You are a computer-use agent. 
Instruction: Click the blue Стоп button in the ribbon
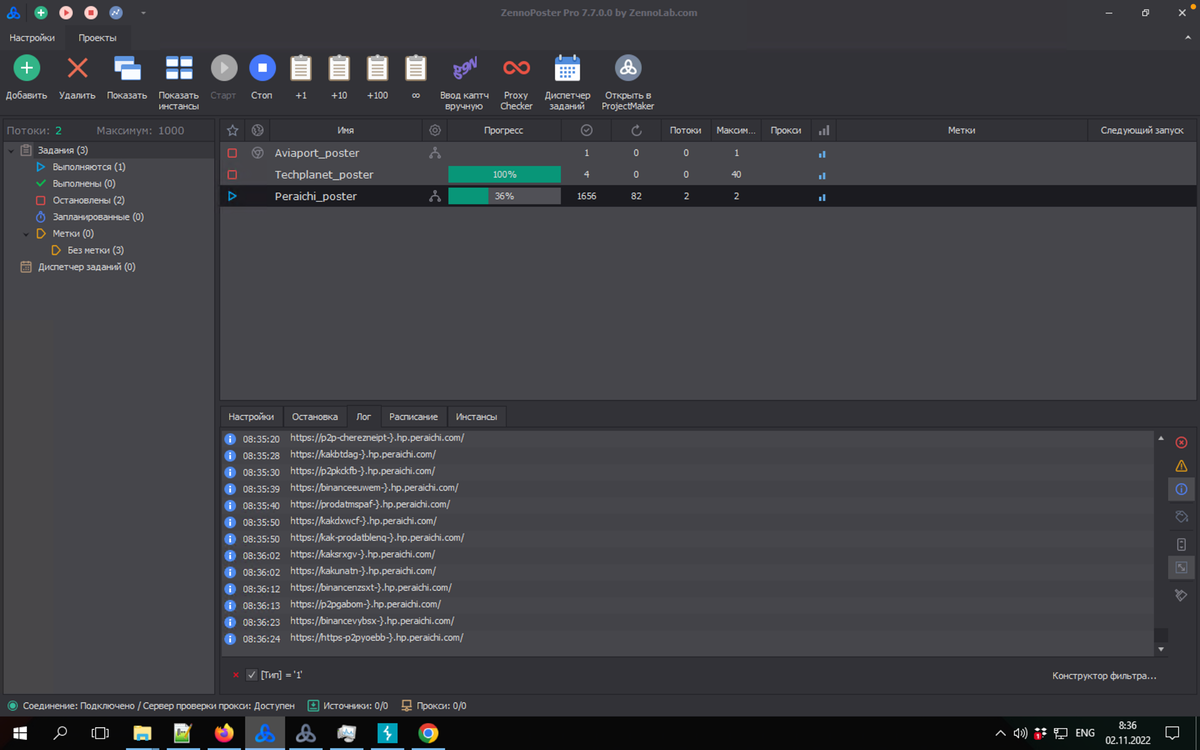tap(262, 68)
